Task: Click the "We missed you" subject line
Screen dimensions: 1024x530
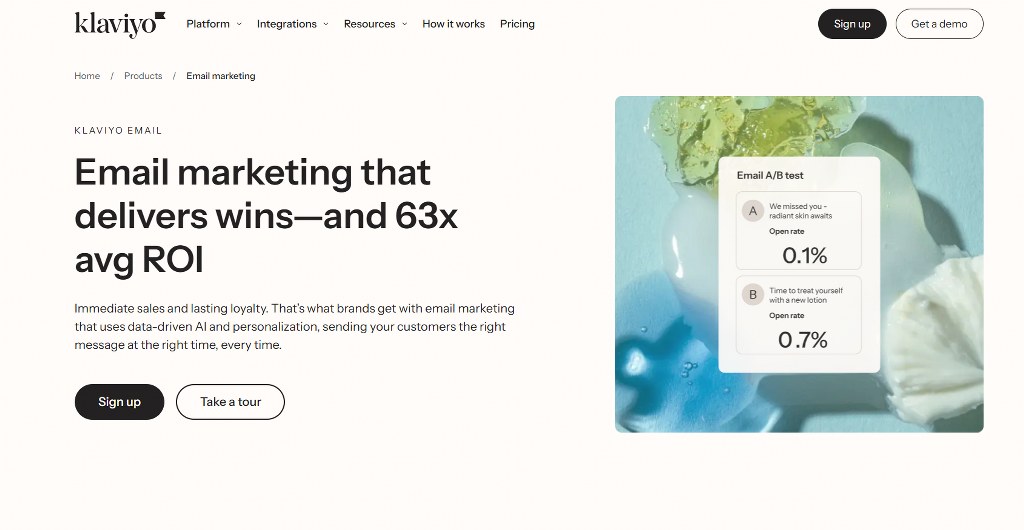Action: click(801, 211)
